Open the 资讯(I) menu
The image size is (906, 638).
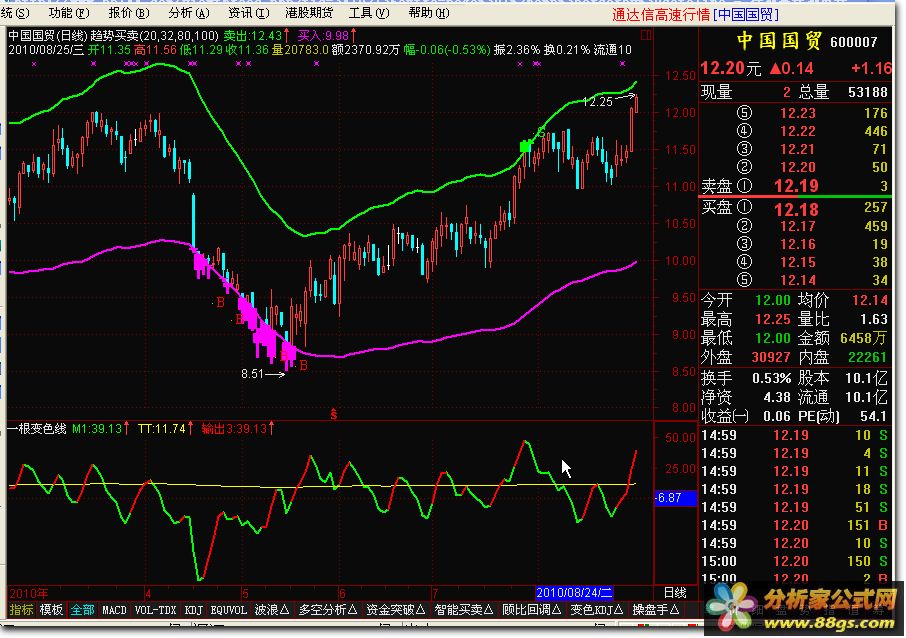[248, 13]
